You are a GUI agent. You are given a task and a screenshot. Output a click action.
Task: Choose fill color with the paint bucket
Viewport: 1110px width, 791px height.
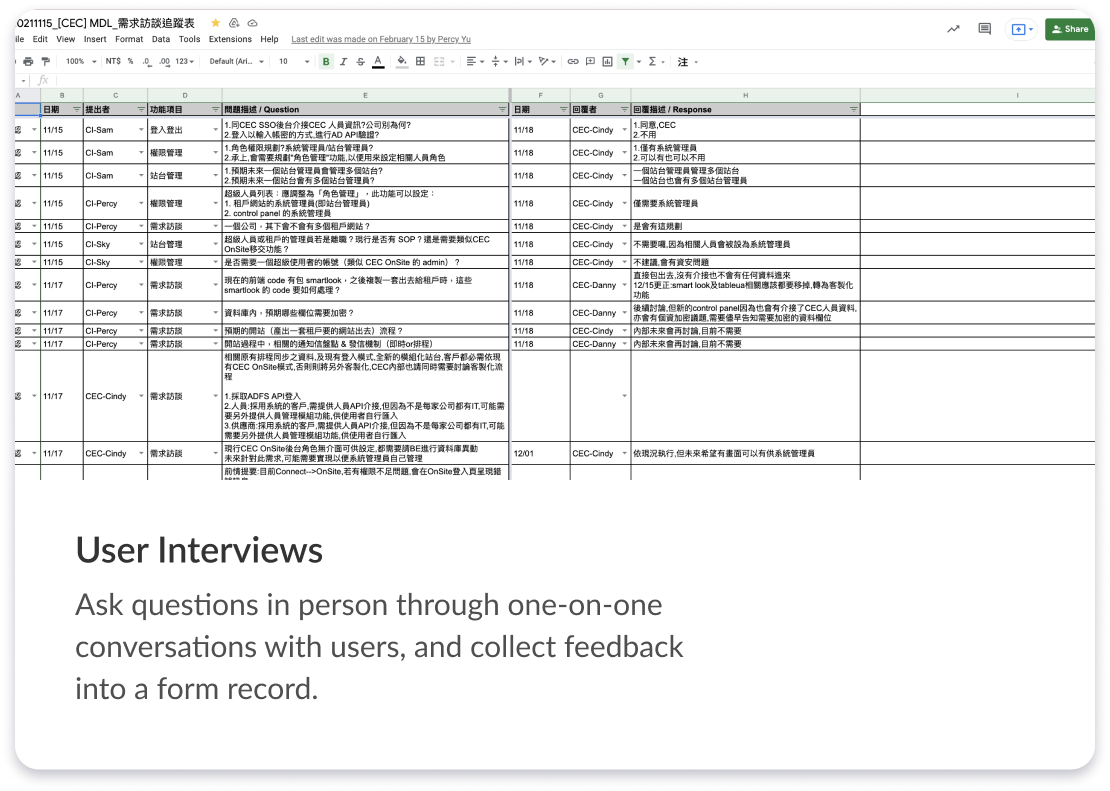pyautogui.click(x=402, y=62)
